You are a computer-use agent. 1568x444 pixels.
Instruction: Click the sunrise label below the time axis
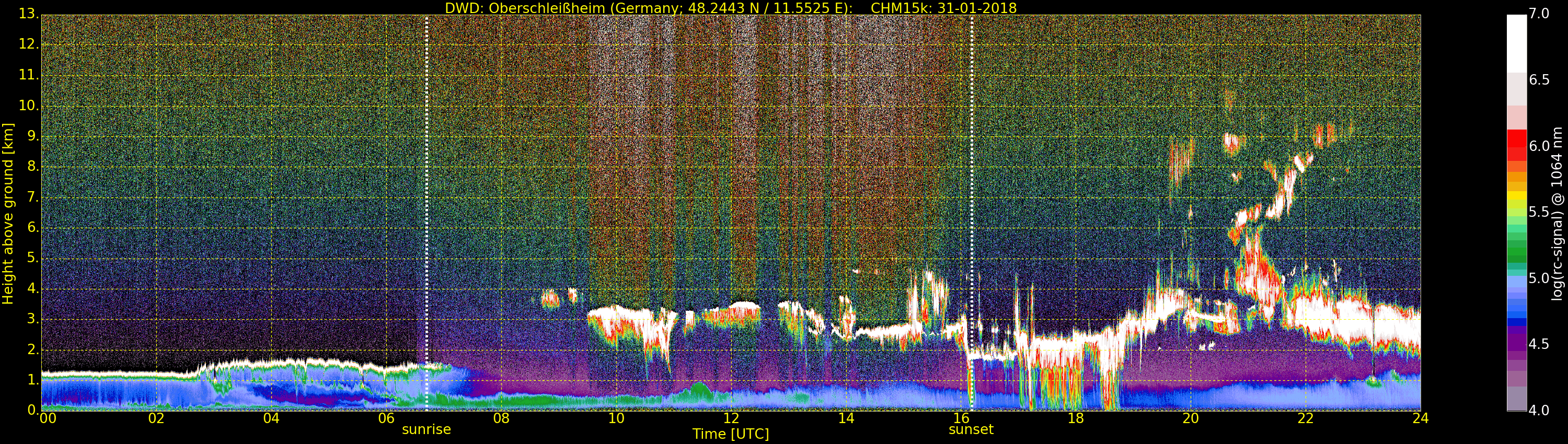[426, 429]
